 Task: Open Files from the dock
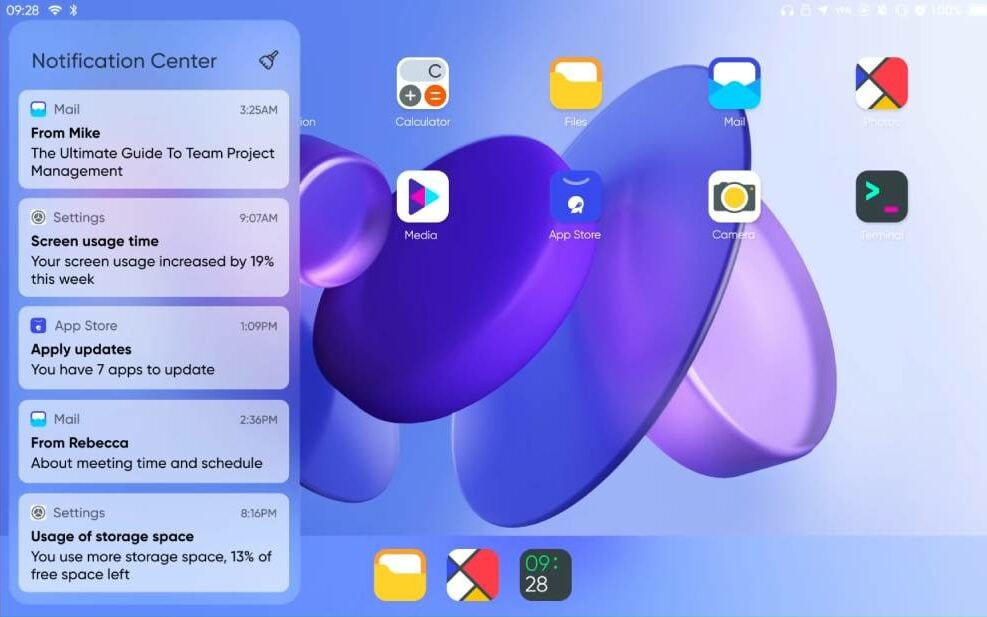pyautogui.click(x=400, y=575)
